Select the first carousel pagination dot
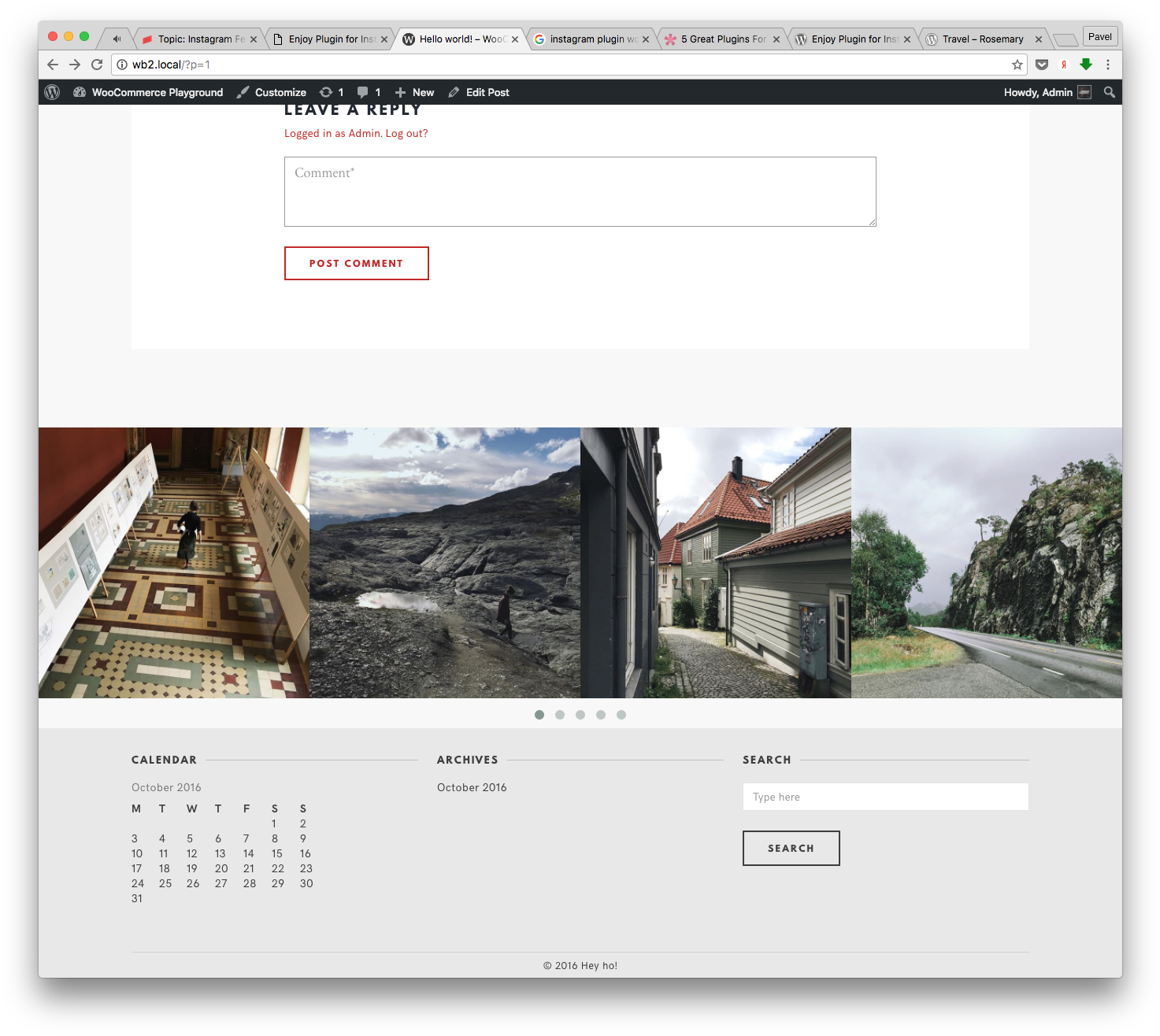The image size is (1160, 1036). [539, 715]
